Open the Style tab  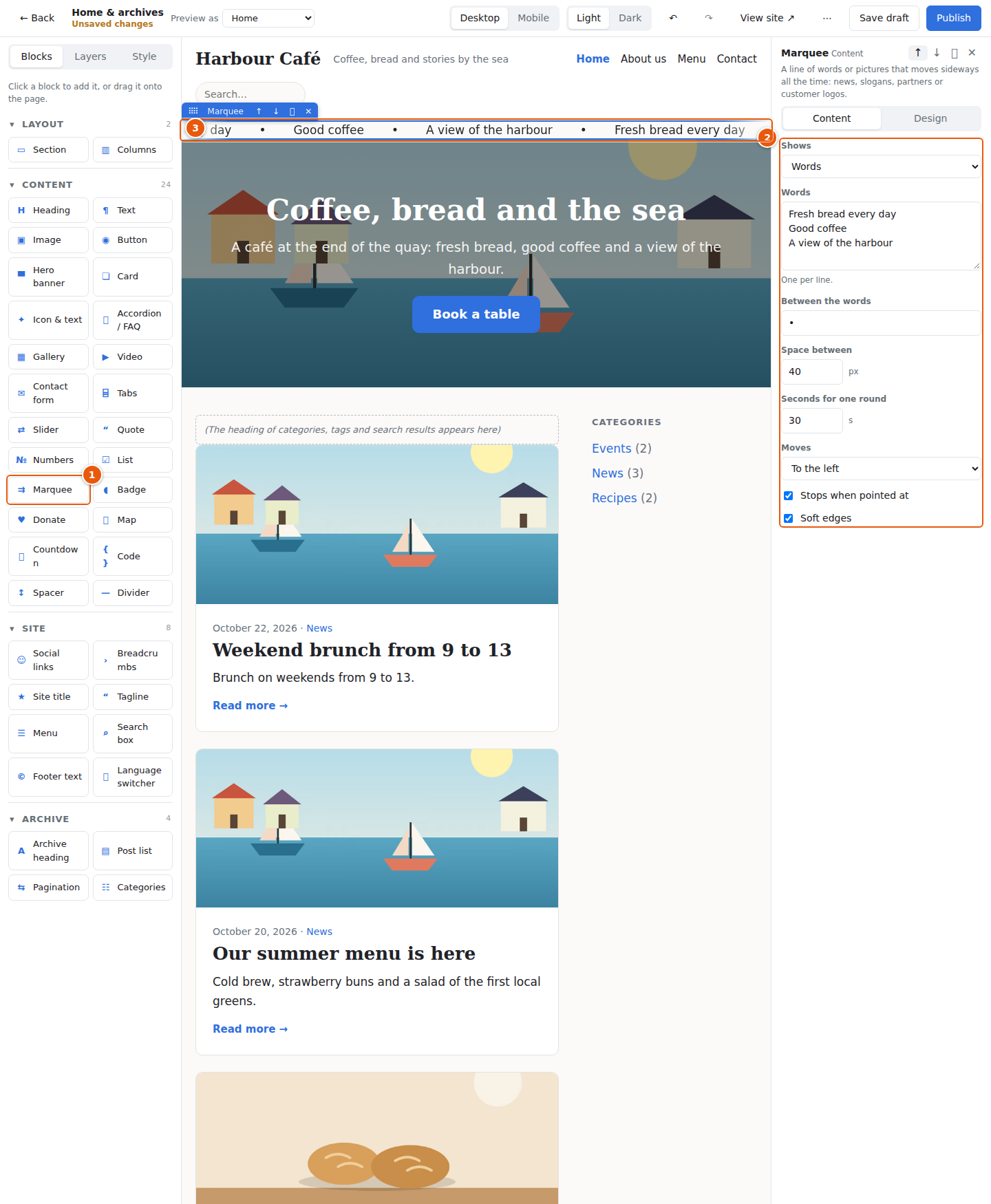145,56
